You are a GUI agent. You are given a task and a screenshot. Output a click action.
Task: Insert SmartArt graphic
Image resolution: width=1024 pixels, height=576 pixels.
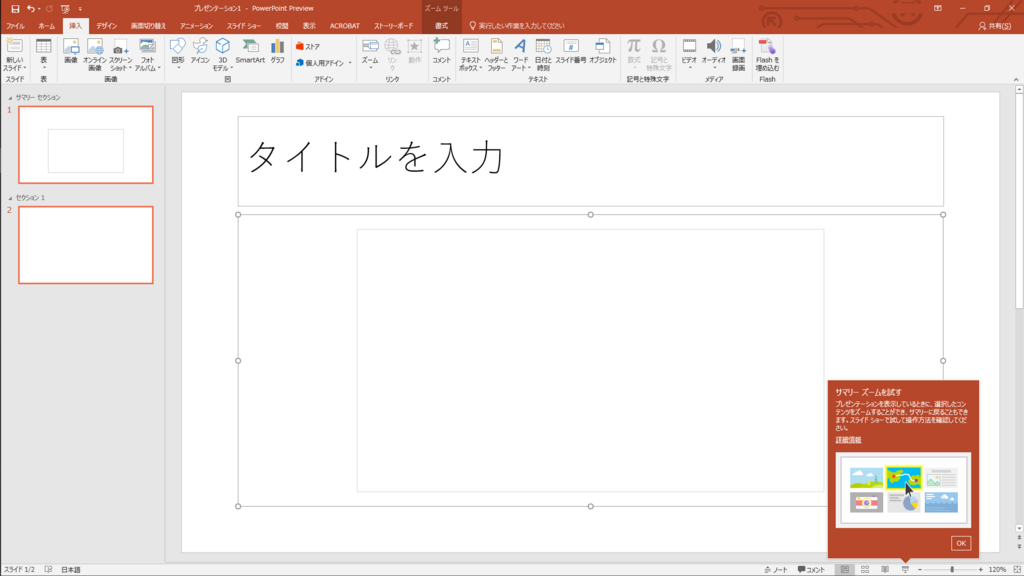[250, 51]
